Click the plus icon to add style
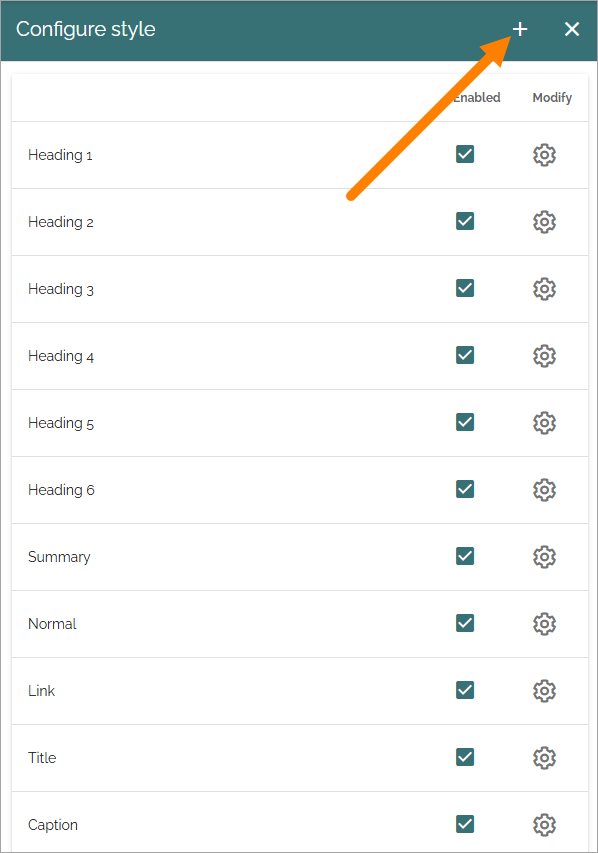Image resolution: width=598 pixels, height=853 pixels. (x=520, y=29)
